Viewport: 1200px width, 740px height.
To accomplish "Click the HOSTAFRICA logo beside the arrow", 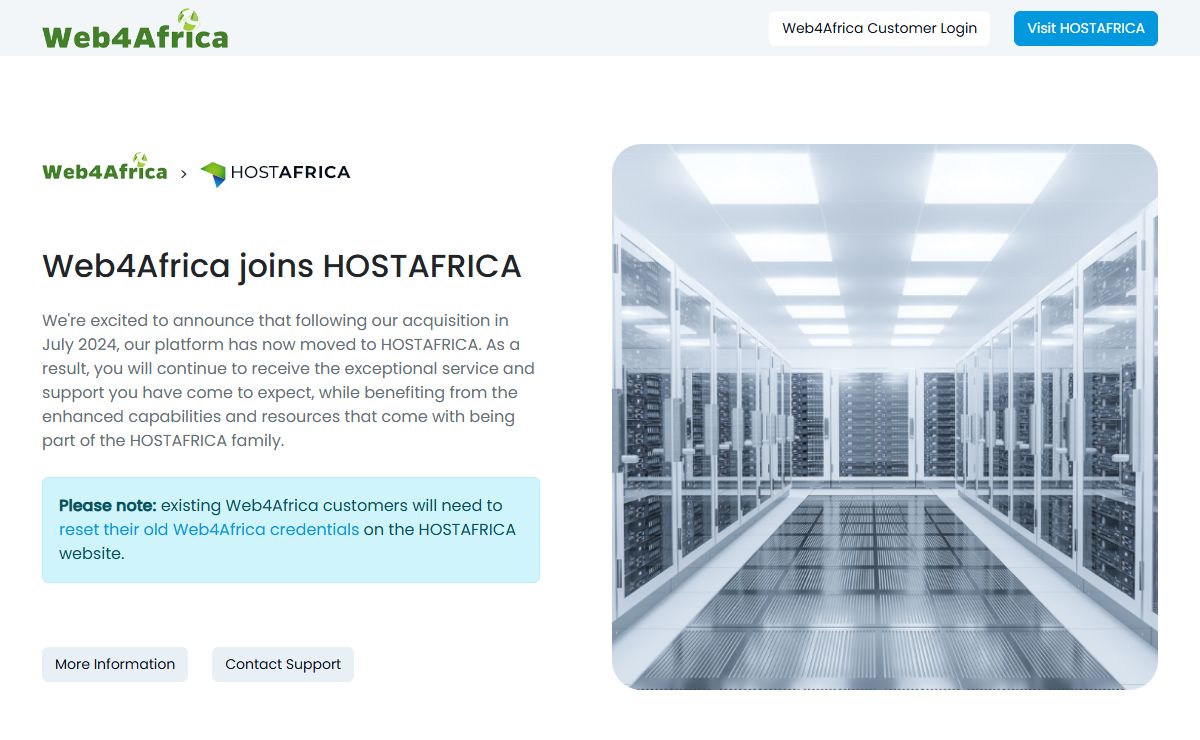I will (x=275, y=173).
